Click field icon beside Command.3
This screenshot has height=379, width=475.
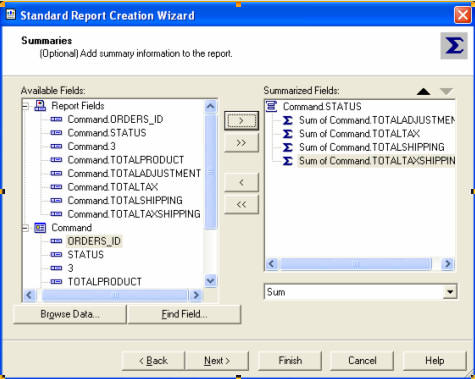coord(56,146)
